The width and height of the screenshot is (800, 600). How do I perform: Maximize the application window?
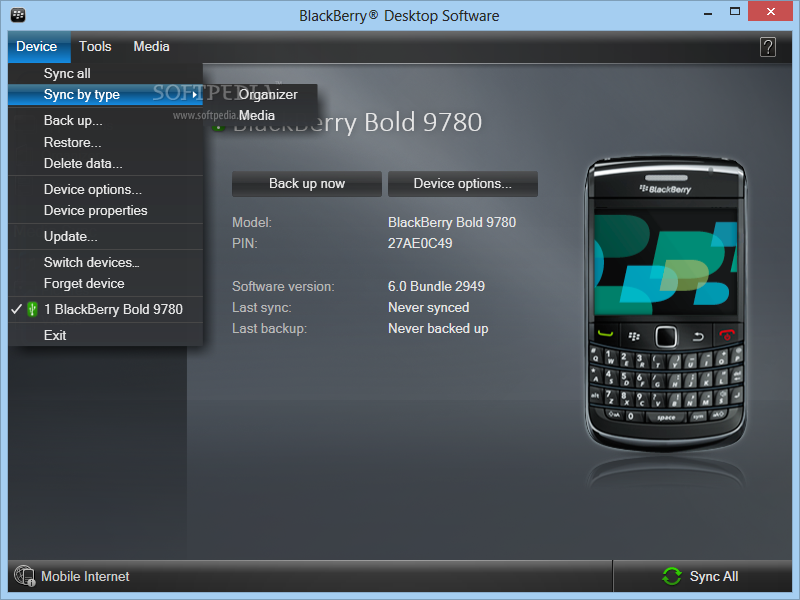point(735,12)
